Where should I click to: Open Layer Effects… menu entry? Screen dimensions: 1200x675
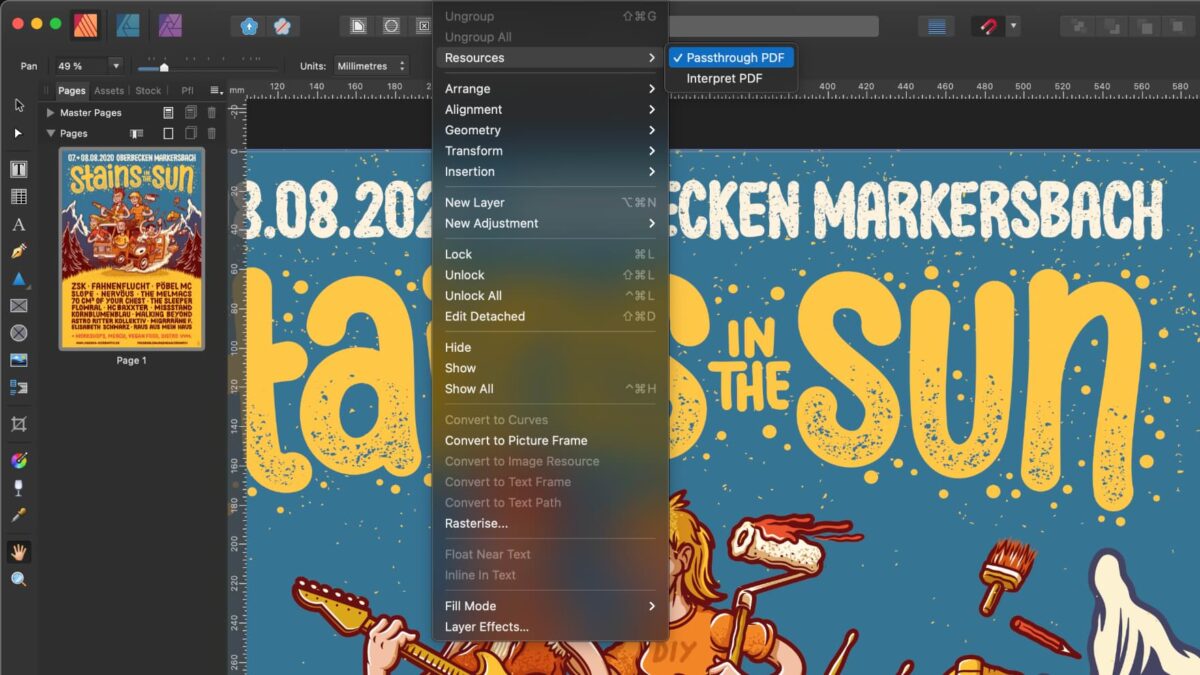[x=486, y=627]
